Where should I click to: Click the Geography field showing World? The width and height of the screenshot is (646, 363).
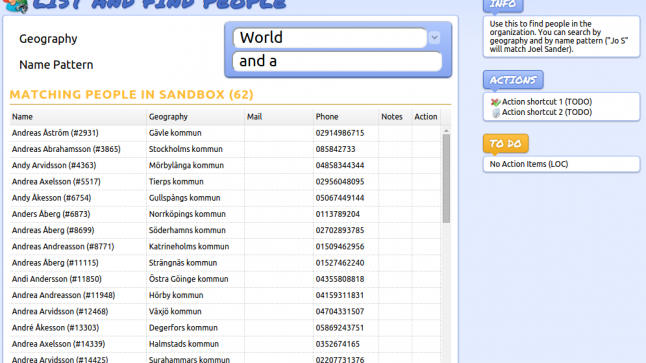330,37
